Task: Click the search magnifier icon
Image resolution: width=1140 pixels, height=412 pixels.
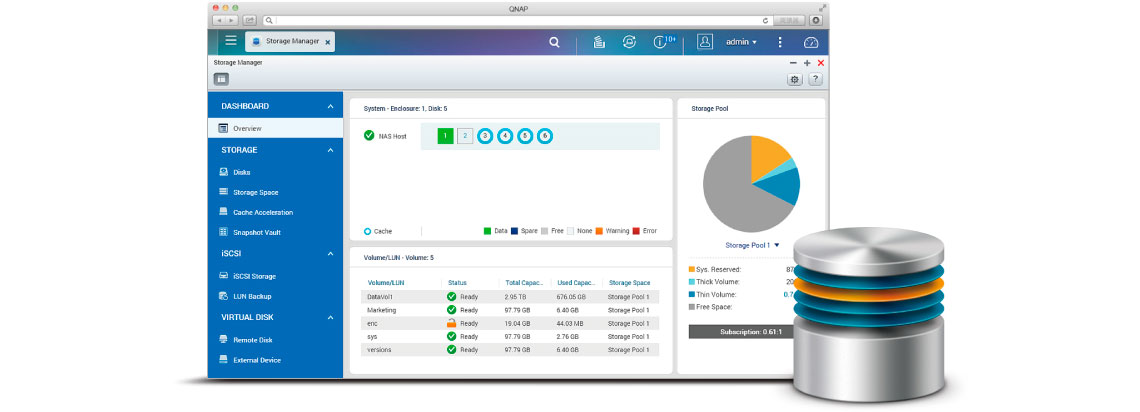Action: (555, 42)
